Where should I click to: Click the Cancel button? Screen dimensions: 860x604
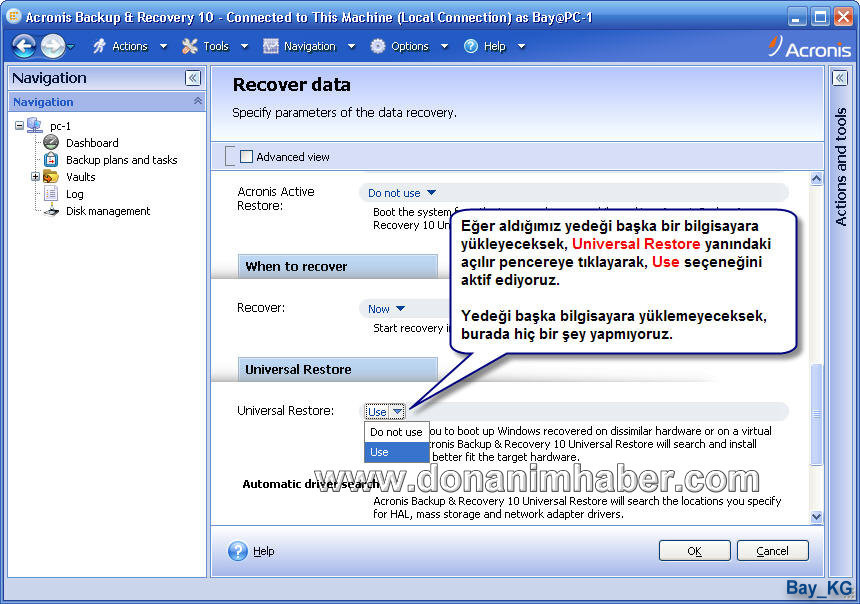tap(772, 551)
